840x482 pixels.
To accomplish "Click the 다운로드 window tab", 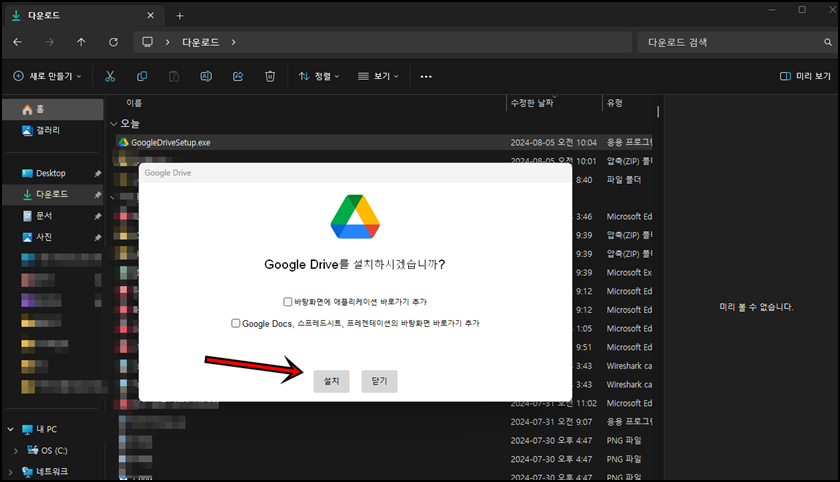I will tap(85, 16).
